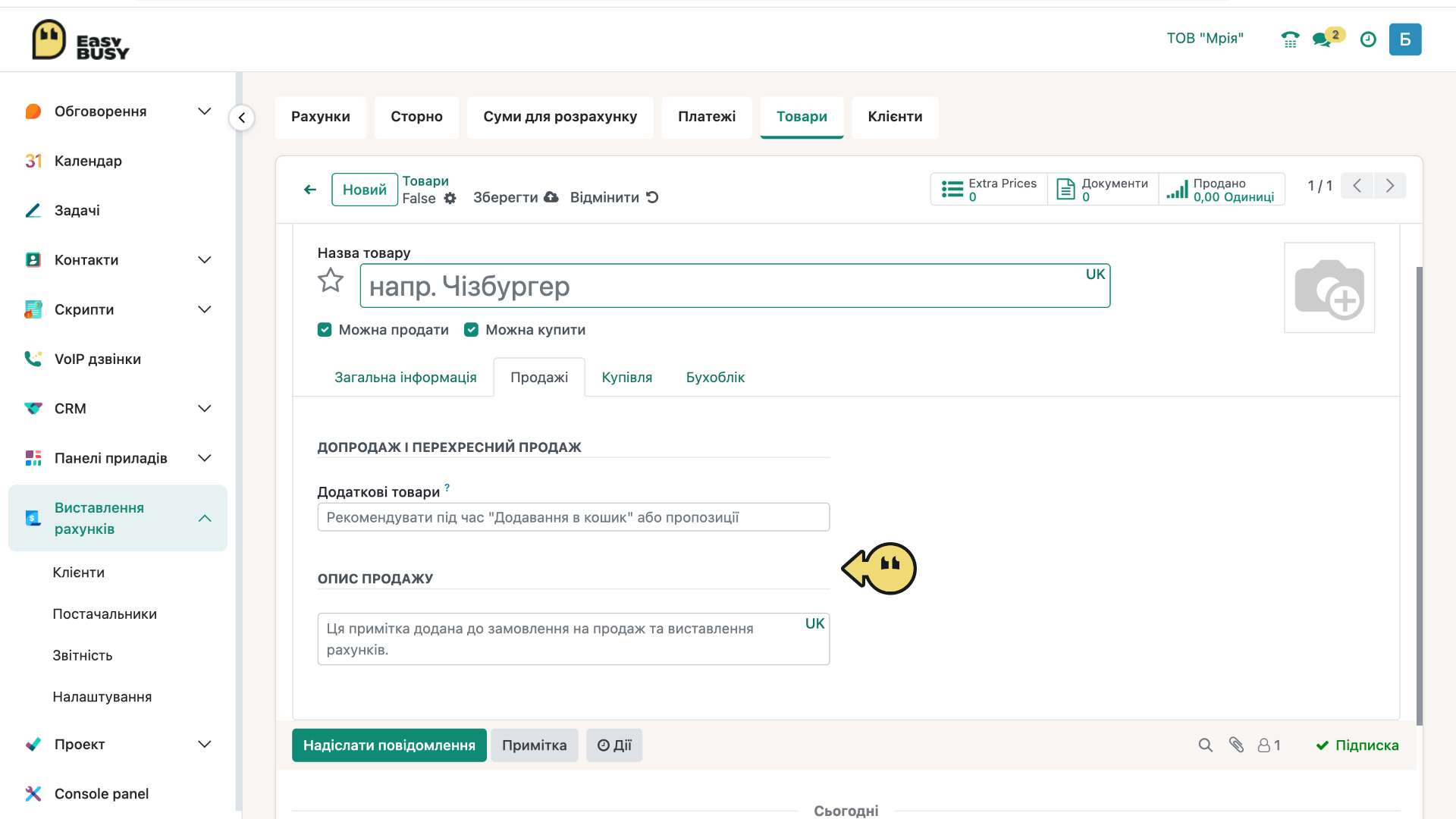This screenshot has width=1456, height=819.
Task: Click the Дії activities button
Action: pos(614,745)
